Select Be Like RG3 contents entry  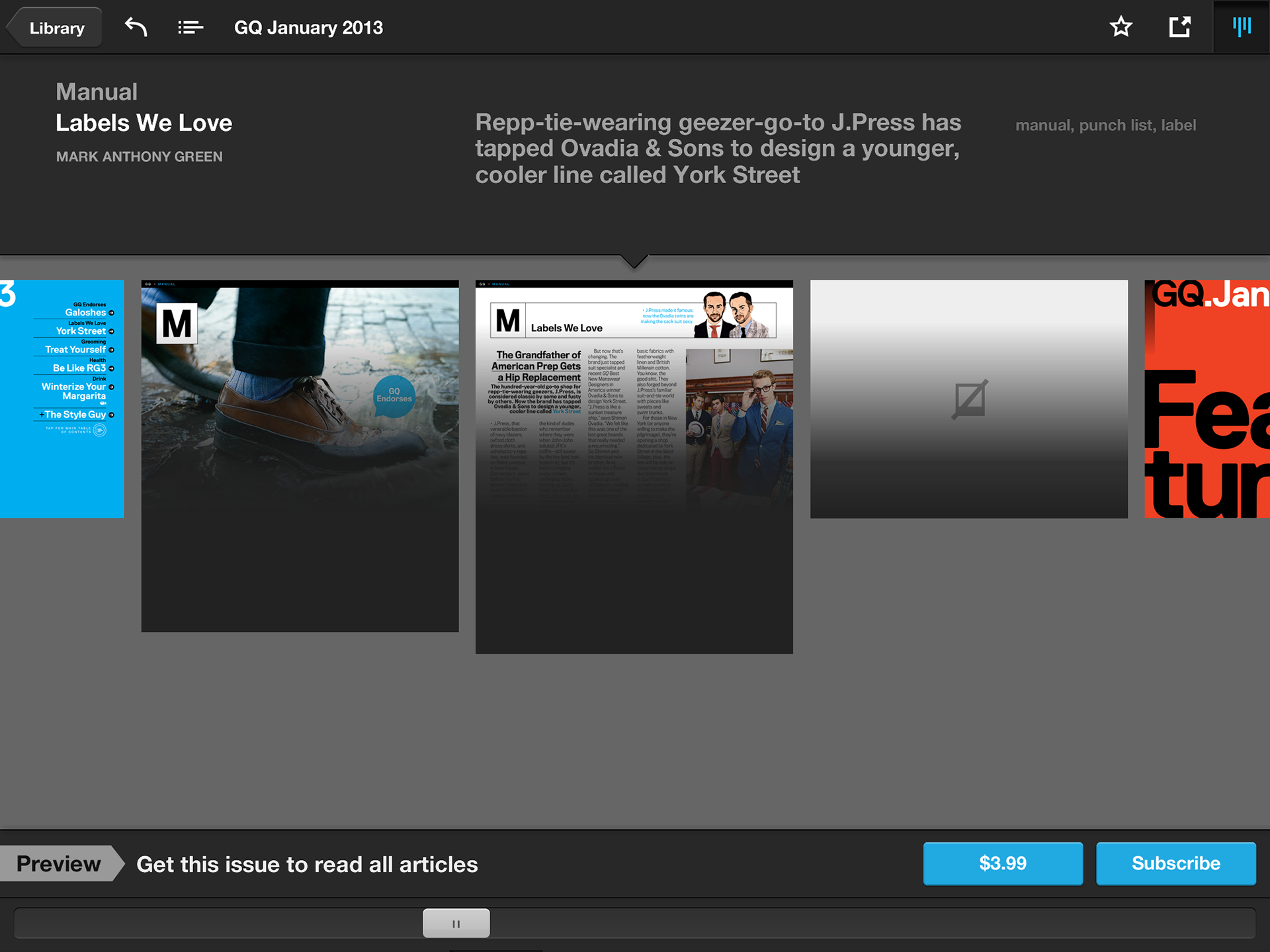[79, 368]
